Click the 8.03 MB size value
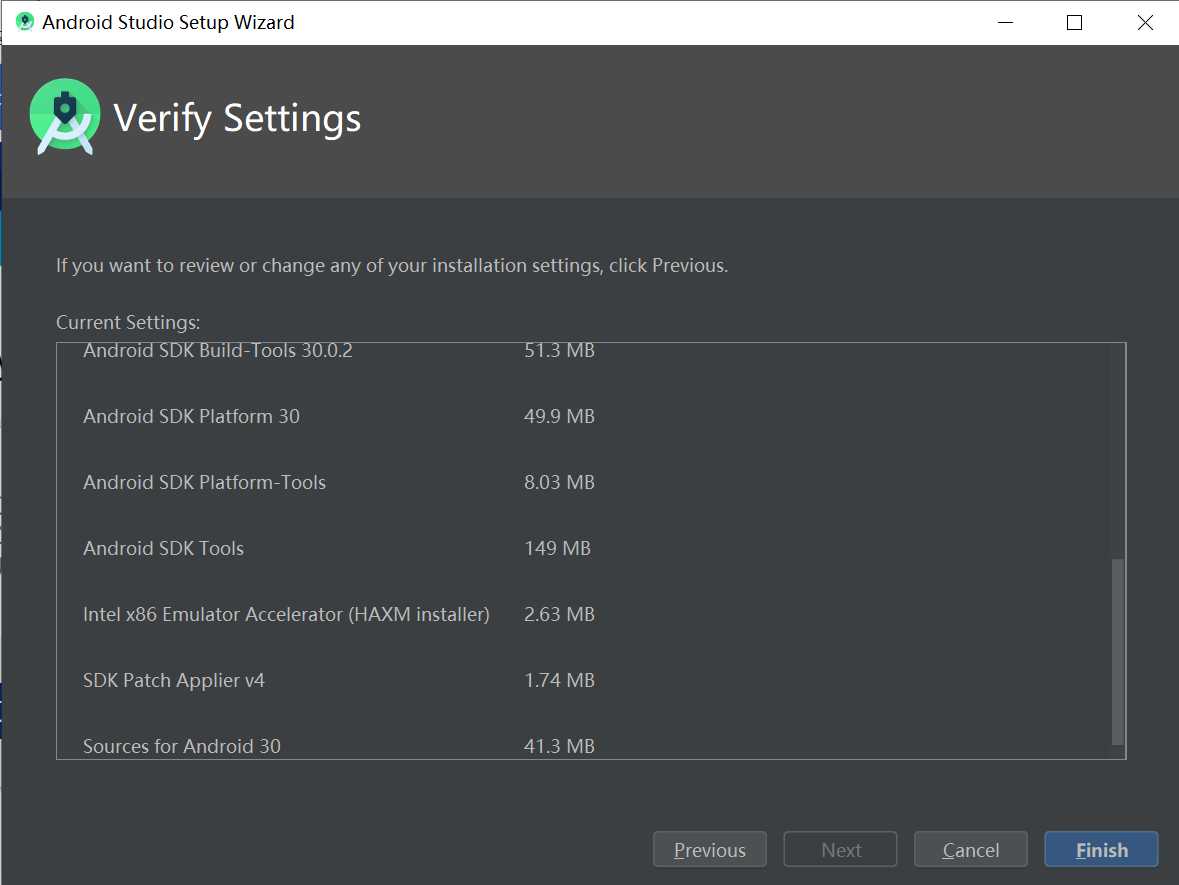This screenshot has width=1179, height=885. click(559, 482)
